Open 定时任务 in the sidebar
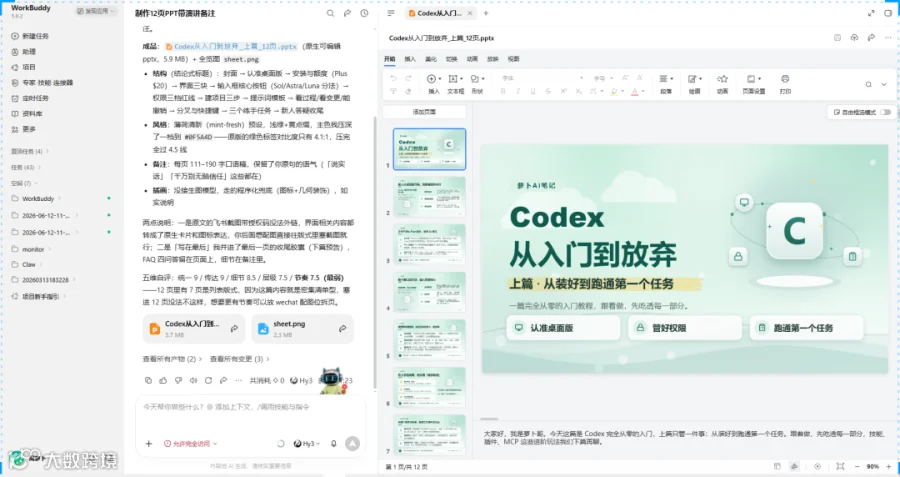 tap(30, 98)
